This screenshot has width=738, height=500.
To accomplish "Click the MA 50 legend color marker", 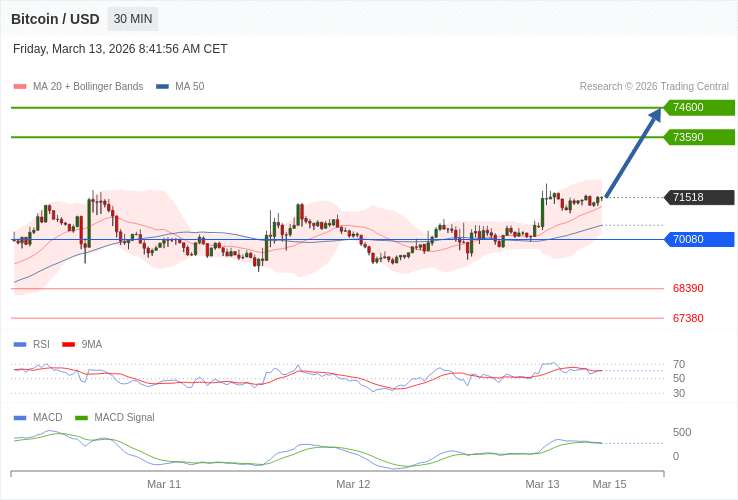I will click(162, 87).
